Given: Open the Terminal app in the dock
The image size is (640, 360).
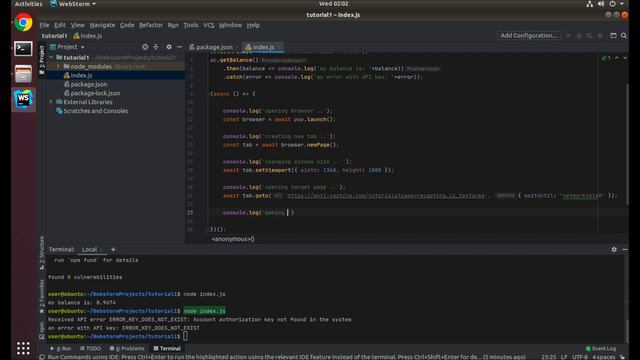Looking at the screenshot, I should click(x=23, y=49).
